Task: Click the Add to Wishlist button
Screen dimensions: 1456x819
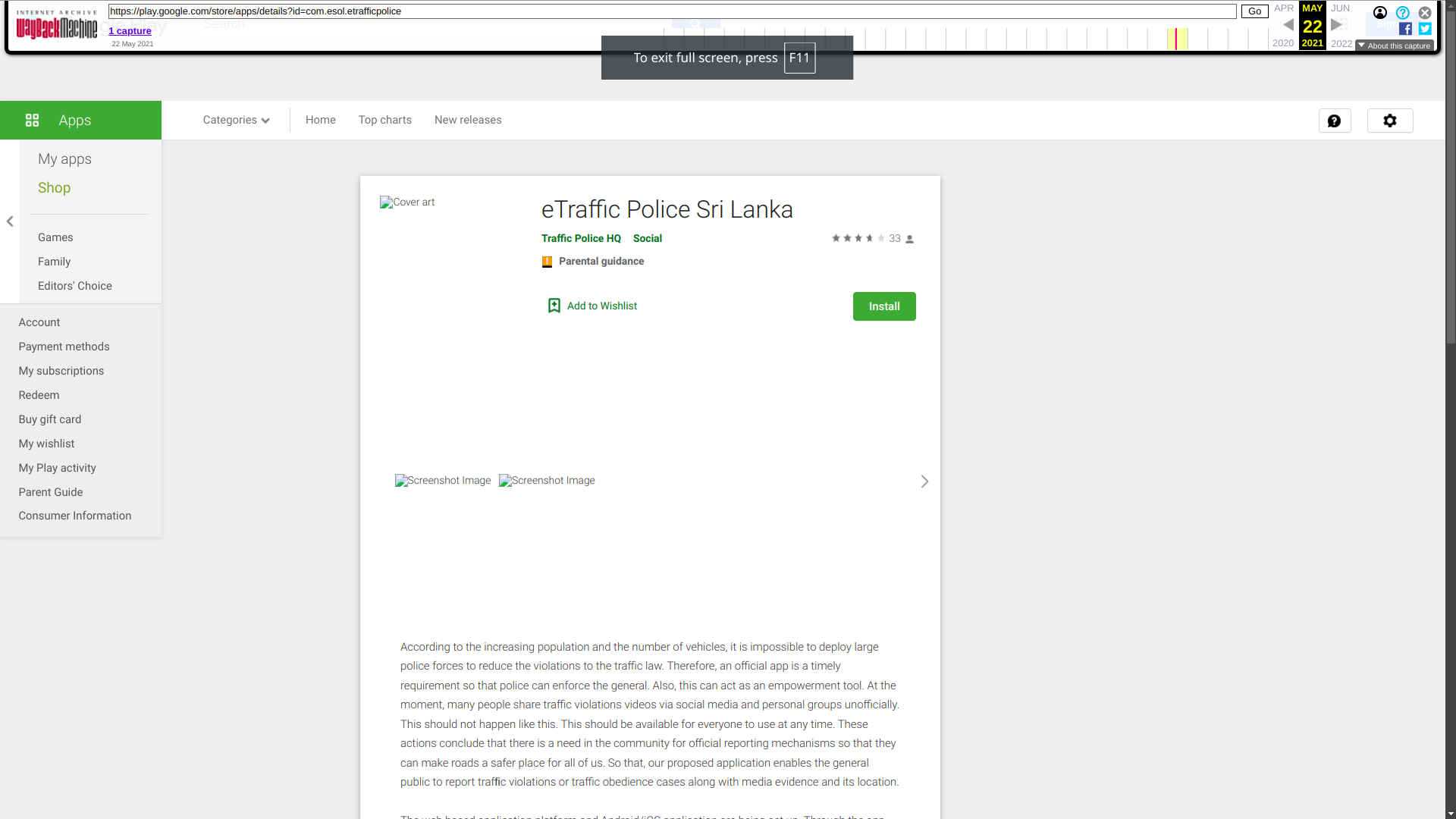Action: [x=591, y=305]
